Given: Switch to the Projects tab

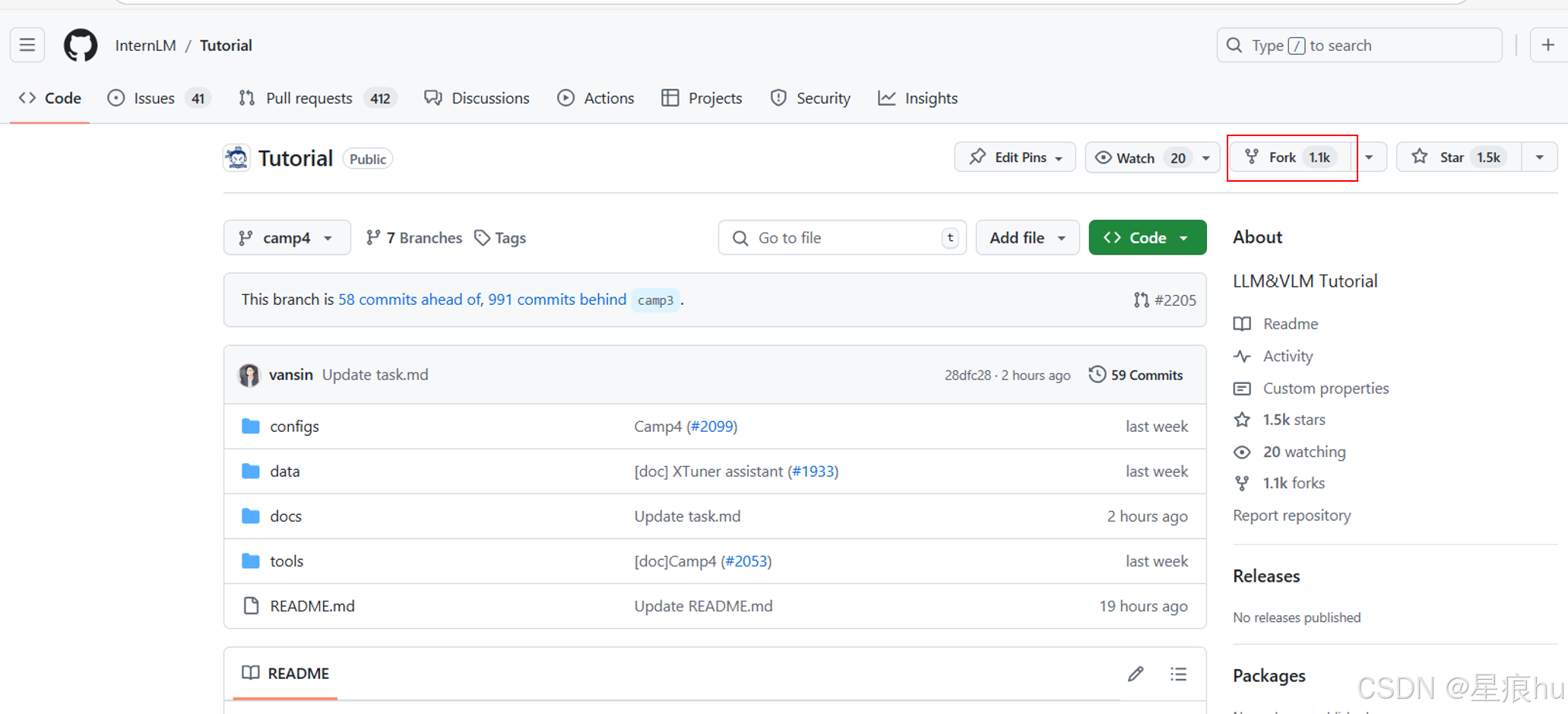Looking at the screenshot, I should pyautogui.click(x=702, y=98).
